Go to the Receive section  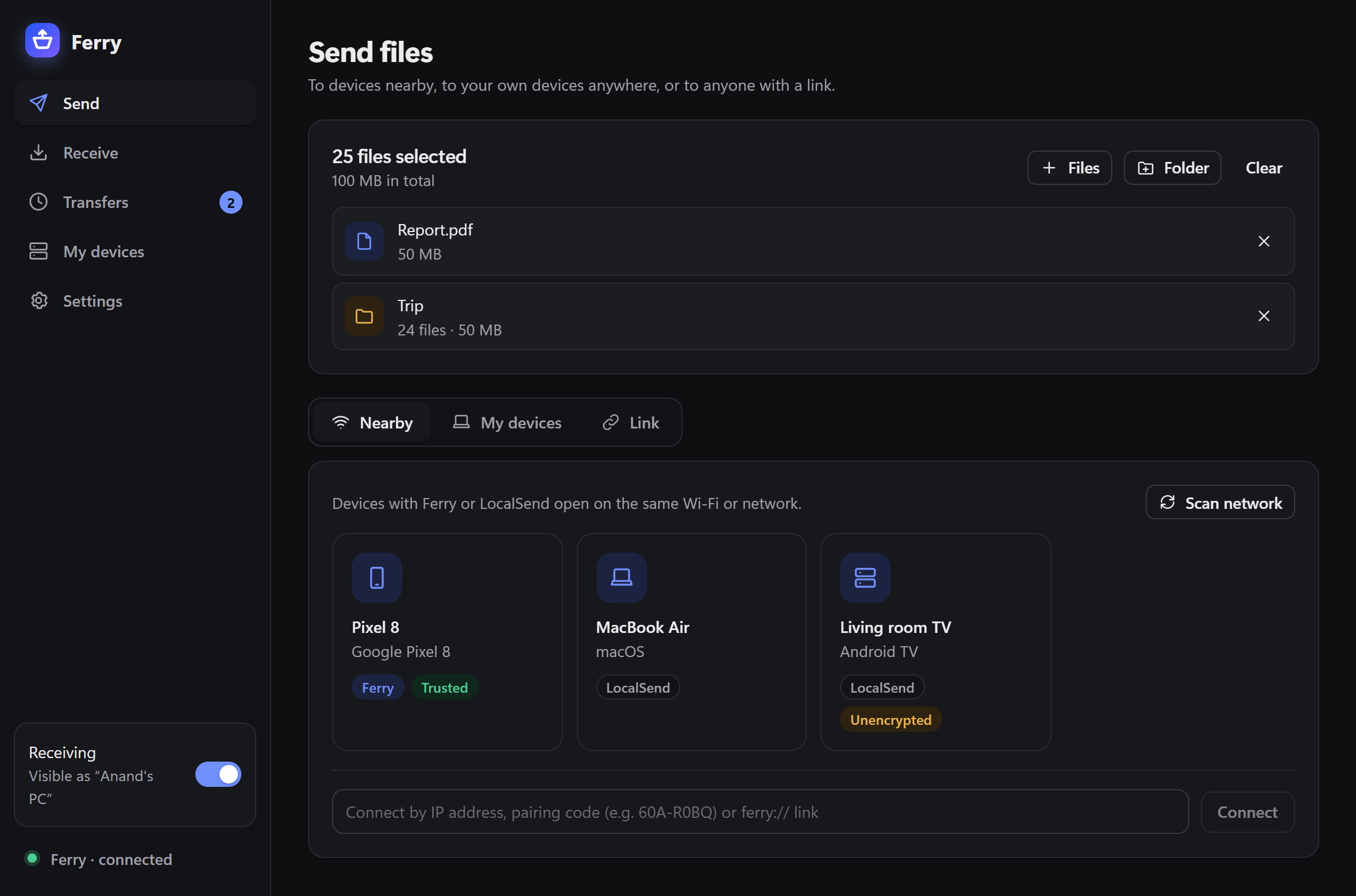click(x=135, y=153)
